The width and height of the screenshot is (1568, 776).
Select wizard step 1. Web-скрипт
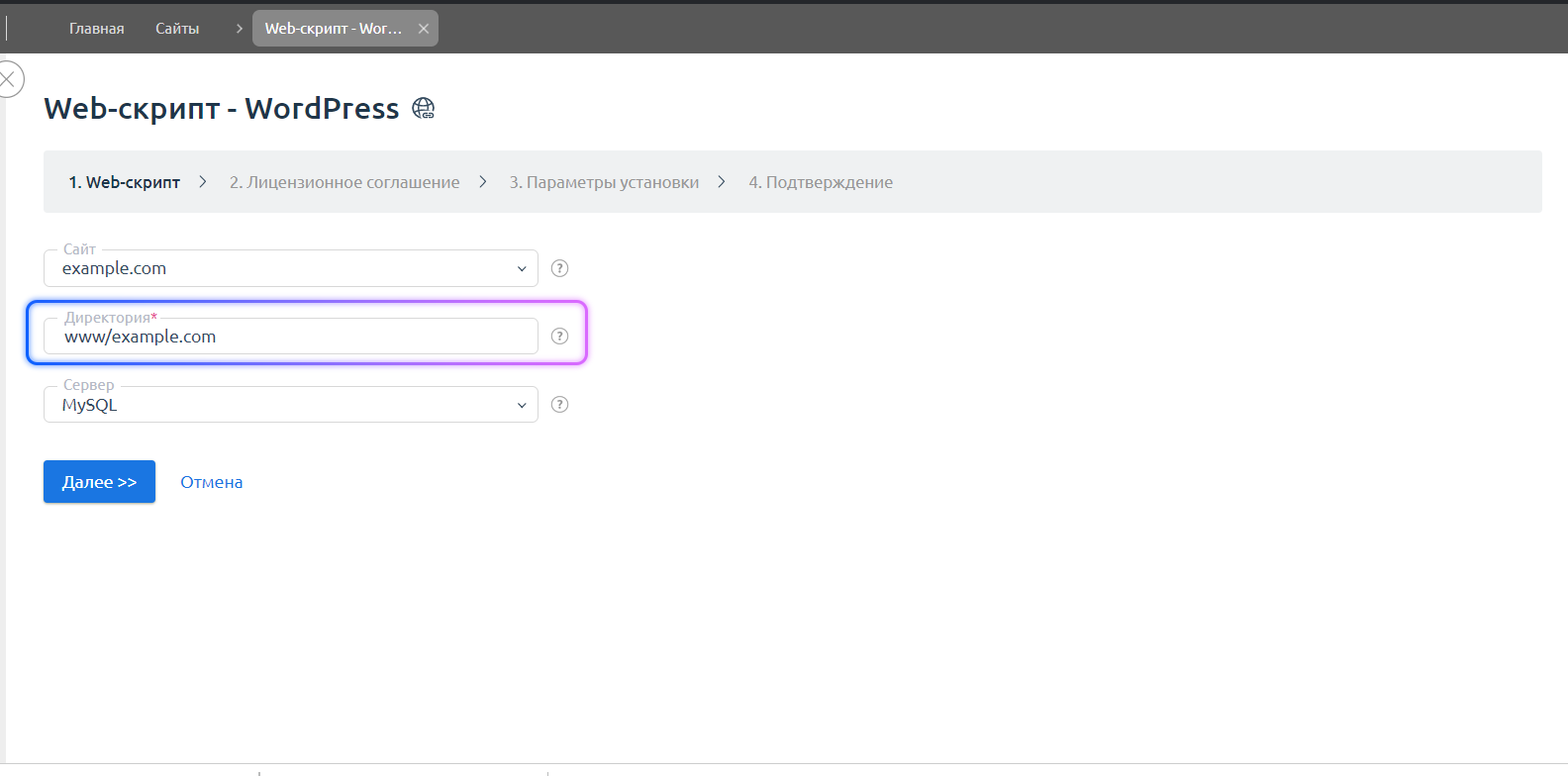coord(125,182)
